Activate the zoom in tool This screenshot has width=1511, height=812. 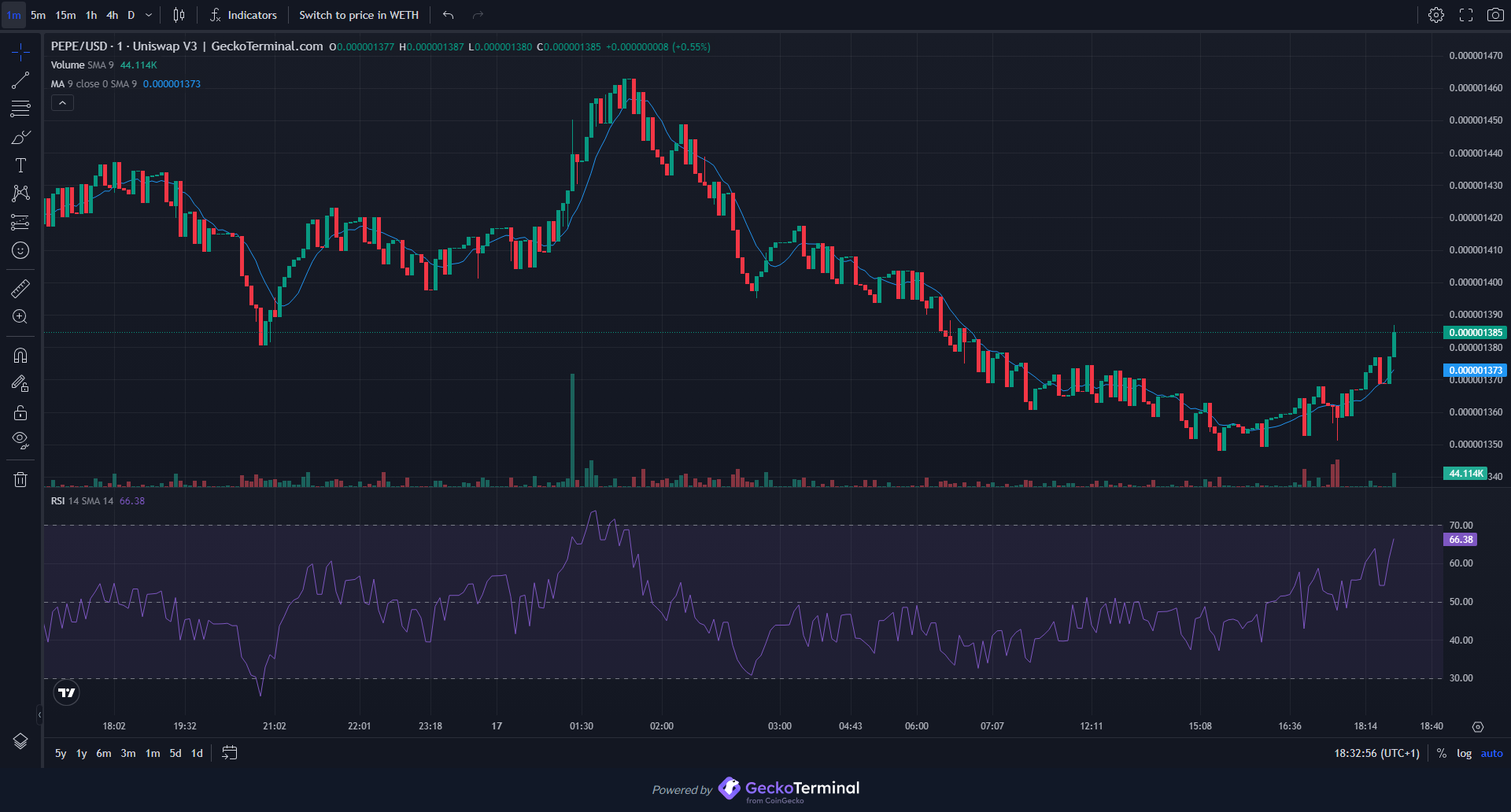coord(20,317)
